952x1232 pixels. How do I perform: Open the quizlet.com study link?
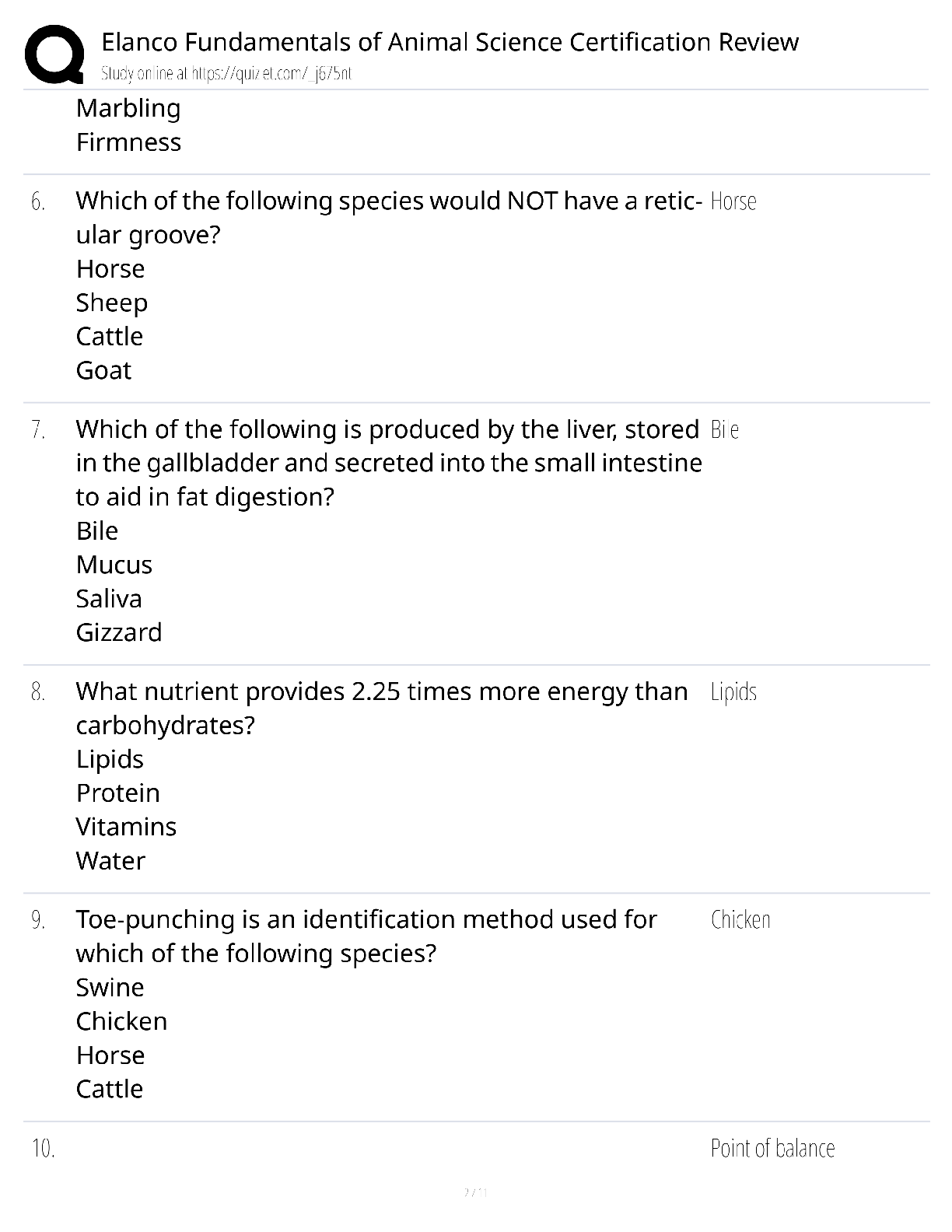[226, 74]
